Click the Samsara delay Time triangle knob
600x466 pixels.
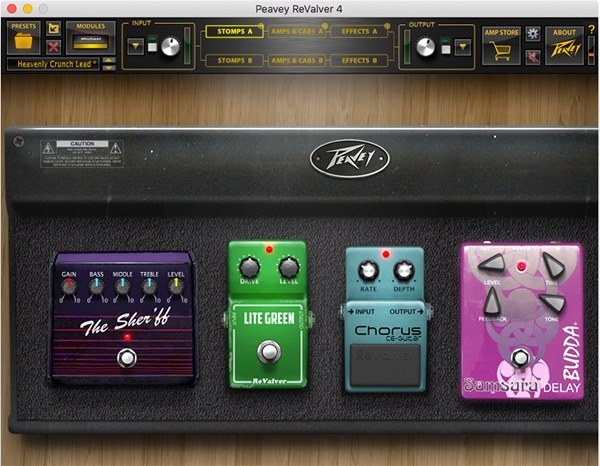(x=553, y=265)
